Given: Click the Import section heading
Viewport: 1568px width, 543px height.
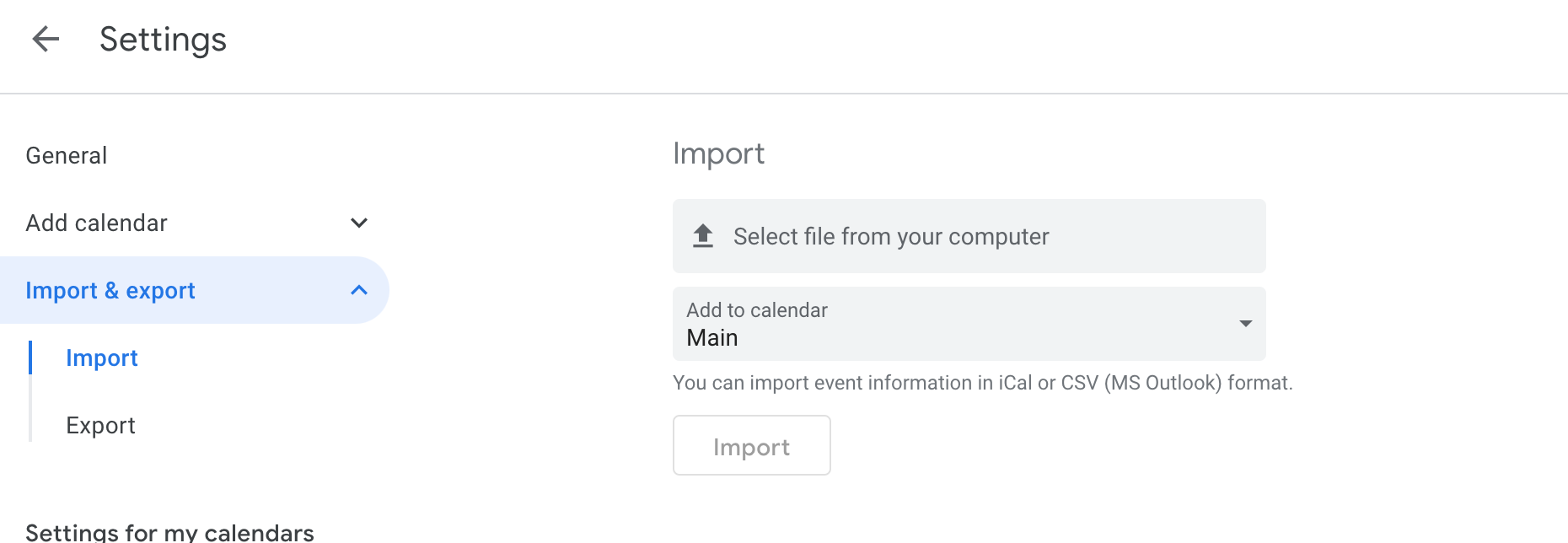Looking at the screenshot, I should (x=718, y=153).
